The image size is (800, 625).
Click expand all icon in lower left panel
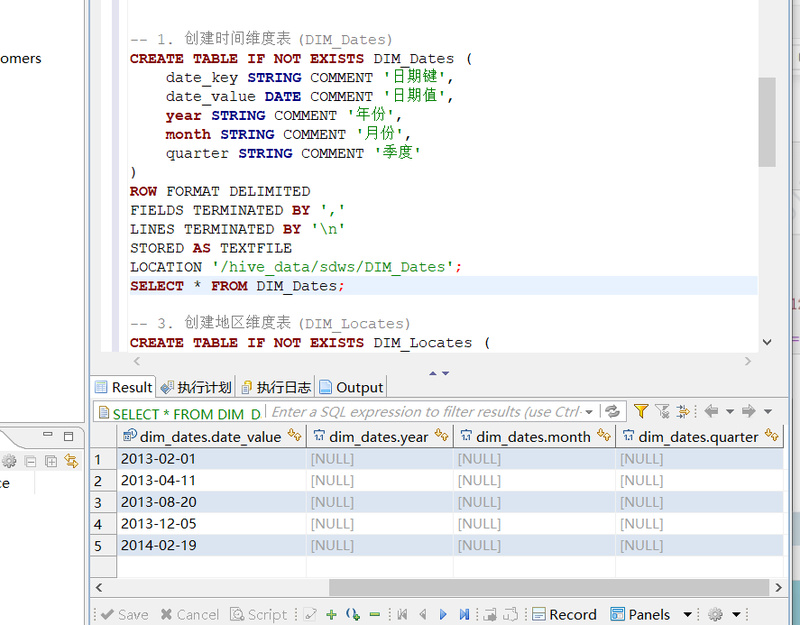[51, 461]
